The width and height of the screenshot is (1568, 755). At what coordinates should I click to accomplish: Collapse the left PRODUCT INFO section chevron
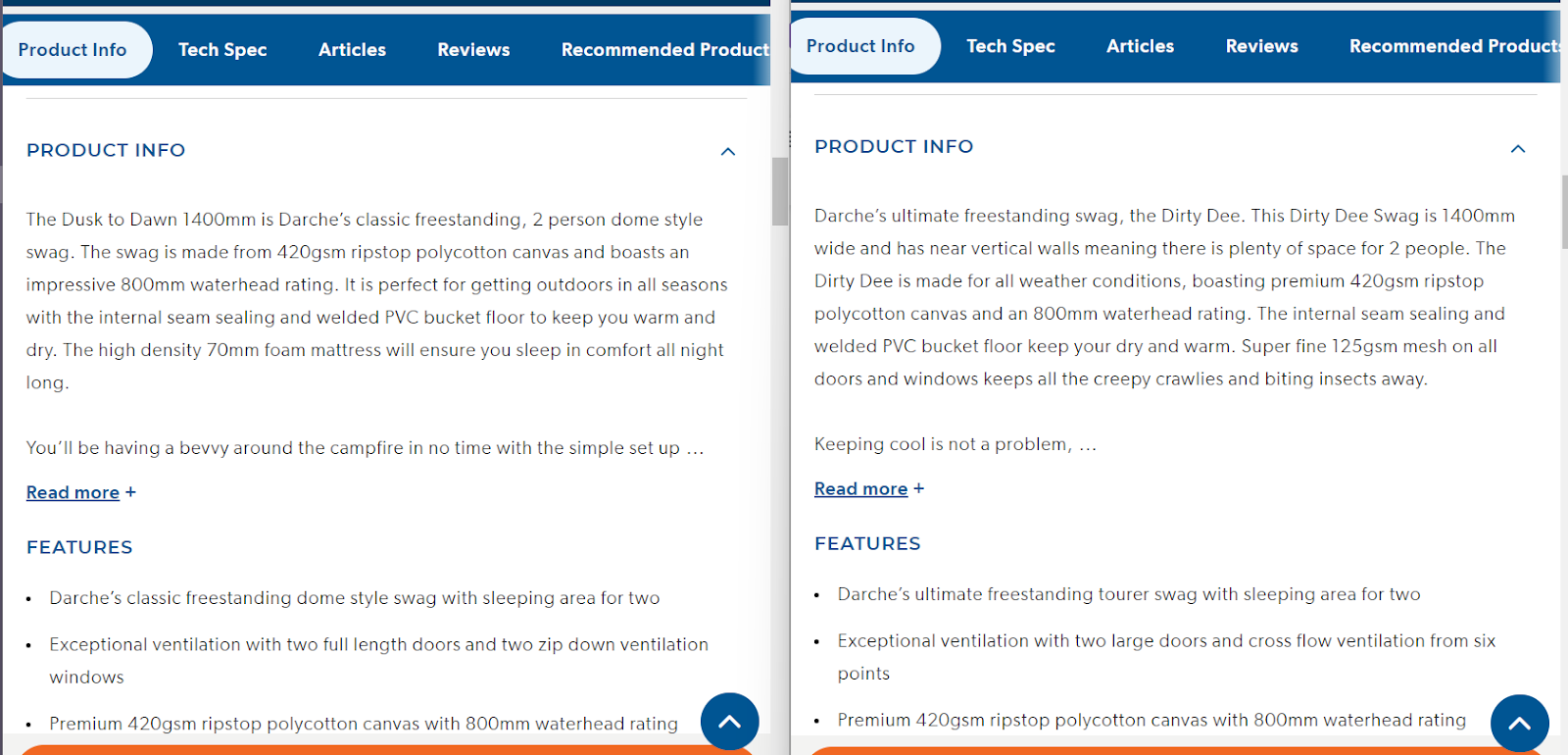coord(727,151)
